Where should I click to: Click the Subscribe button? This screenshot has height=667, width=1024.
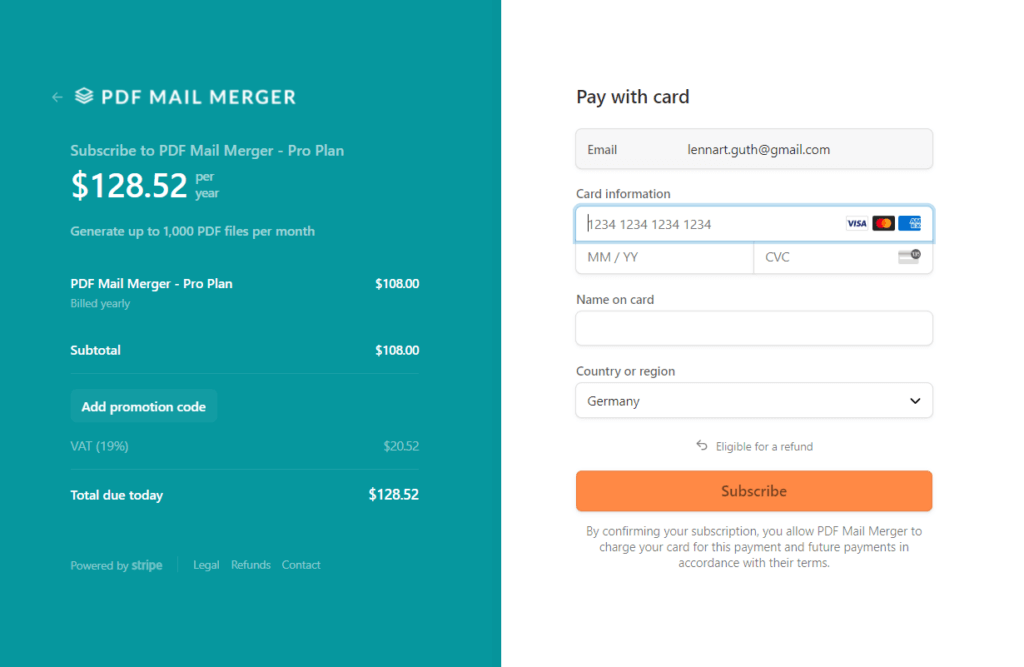[x=753, y=491]
